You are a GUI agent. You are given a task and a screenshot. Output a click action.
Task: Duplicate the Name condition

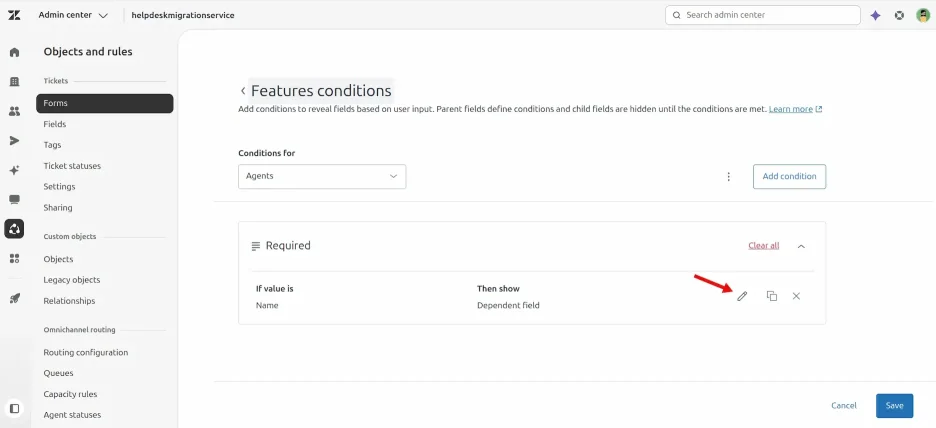(x=771, y=296)
